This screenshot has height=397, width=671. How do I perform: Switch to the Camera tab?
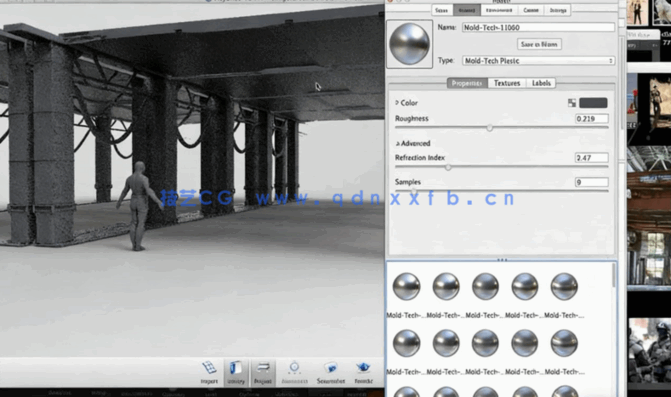[531, 10]
